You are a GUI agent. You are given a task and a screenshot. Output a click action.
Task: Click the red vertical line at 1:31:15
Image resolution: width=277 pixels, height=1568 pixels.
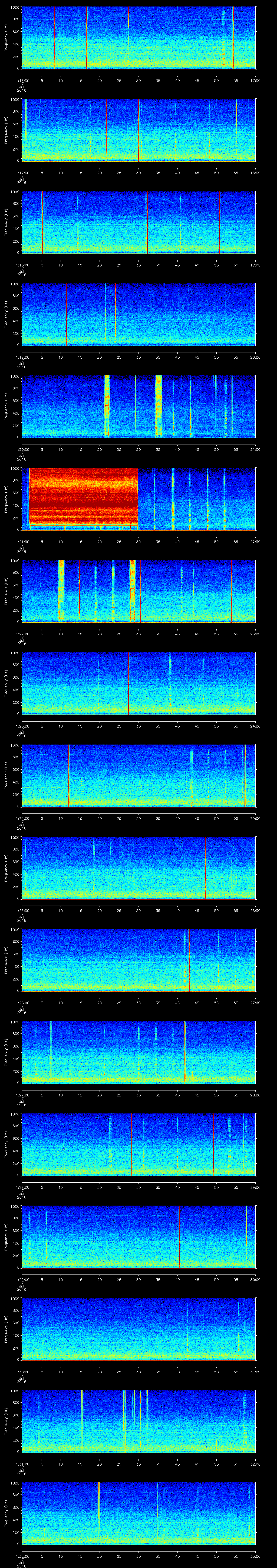click(82, 1421)
